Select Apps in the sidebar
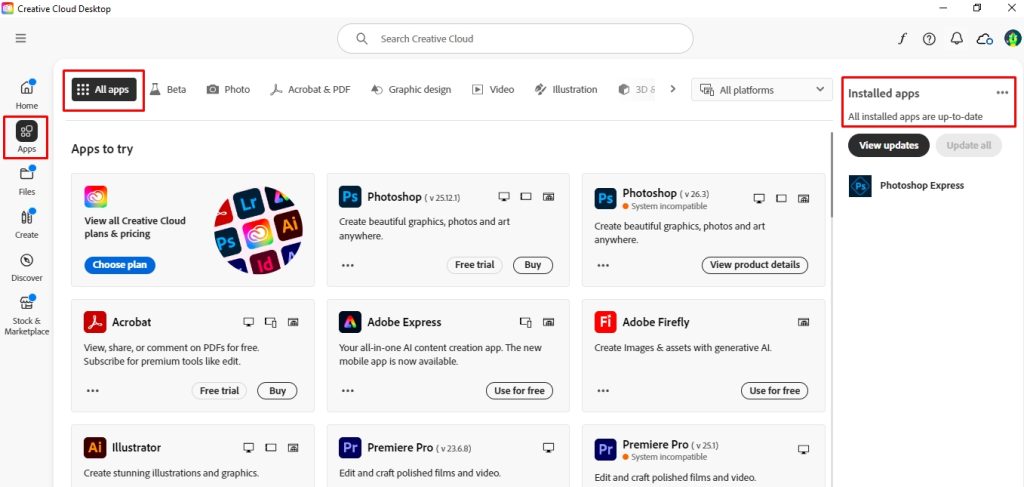1024x487 pixels. 27,137
